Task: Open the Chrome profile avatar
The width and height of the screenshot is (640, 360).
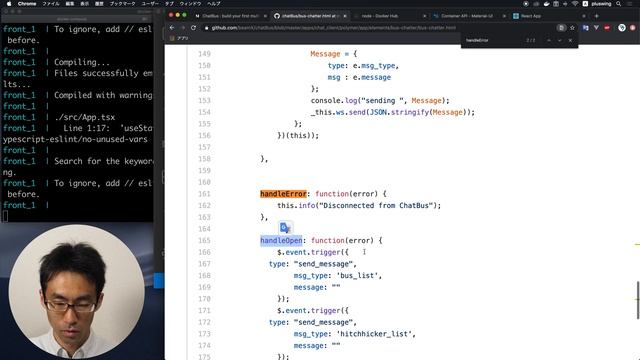Action: 633,28
